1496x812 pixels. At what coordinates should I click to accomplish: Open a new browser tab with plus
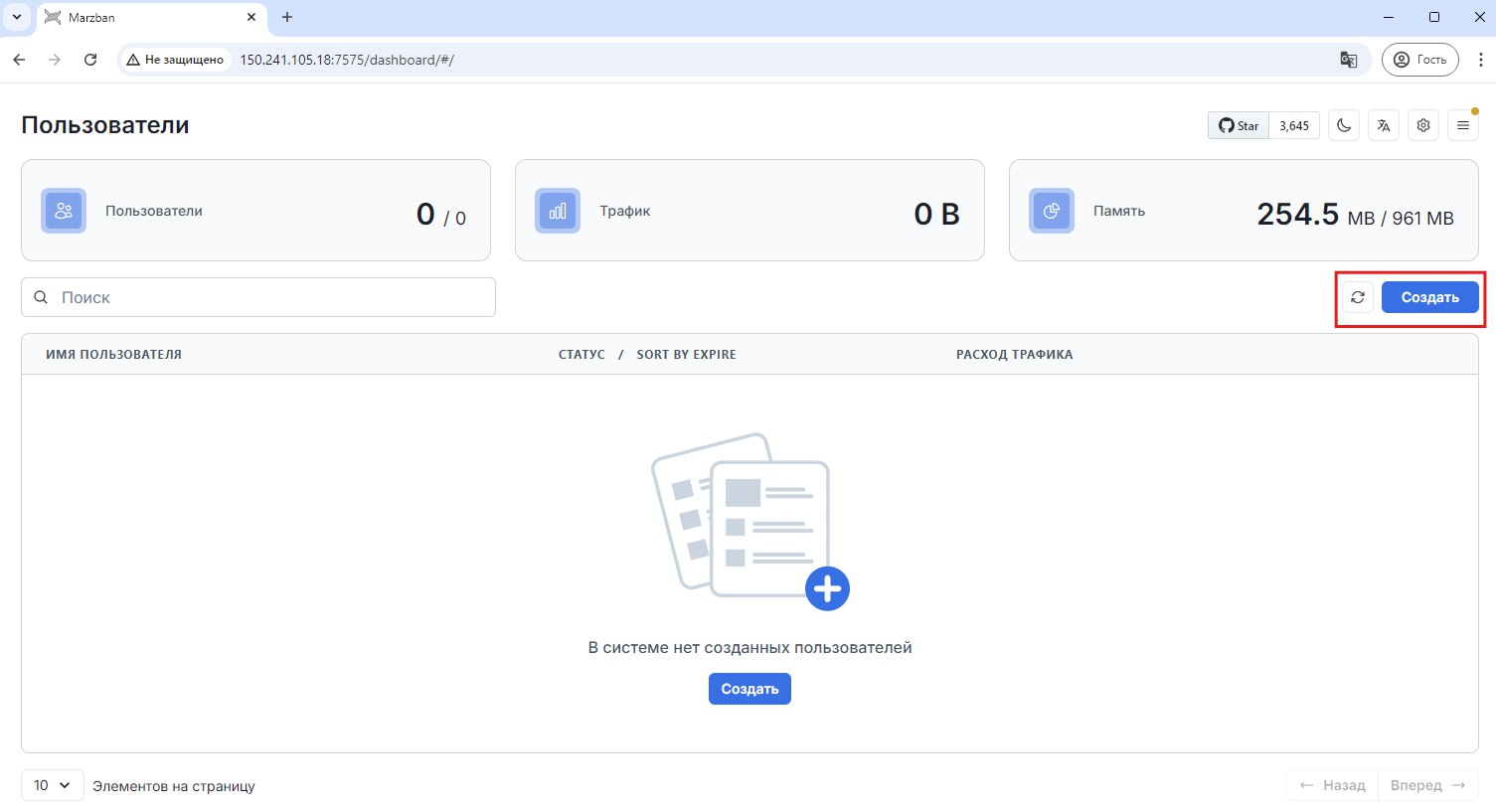click(x=287, y=17)
